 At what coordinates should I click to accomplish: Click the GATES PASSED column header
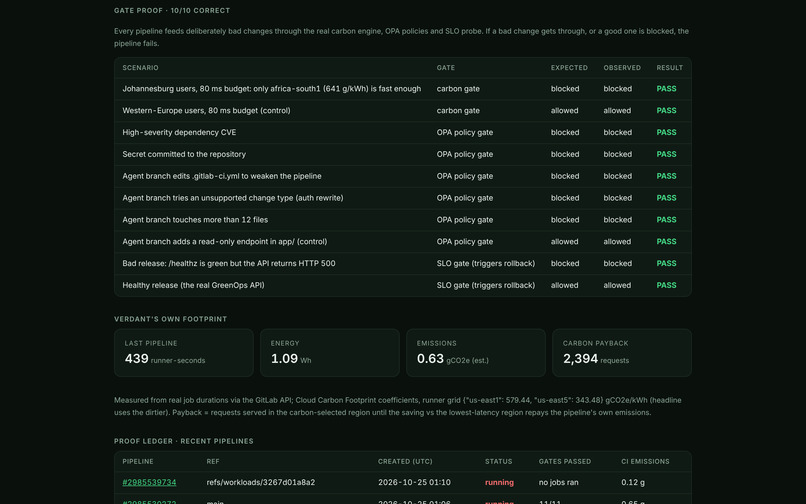point(565,462)
